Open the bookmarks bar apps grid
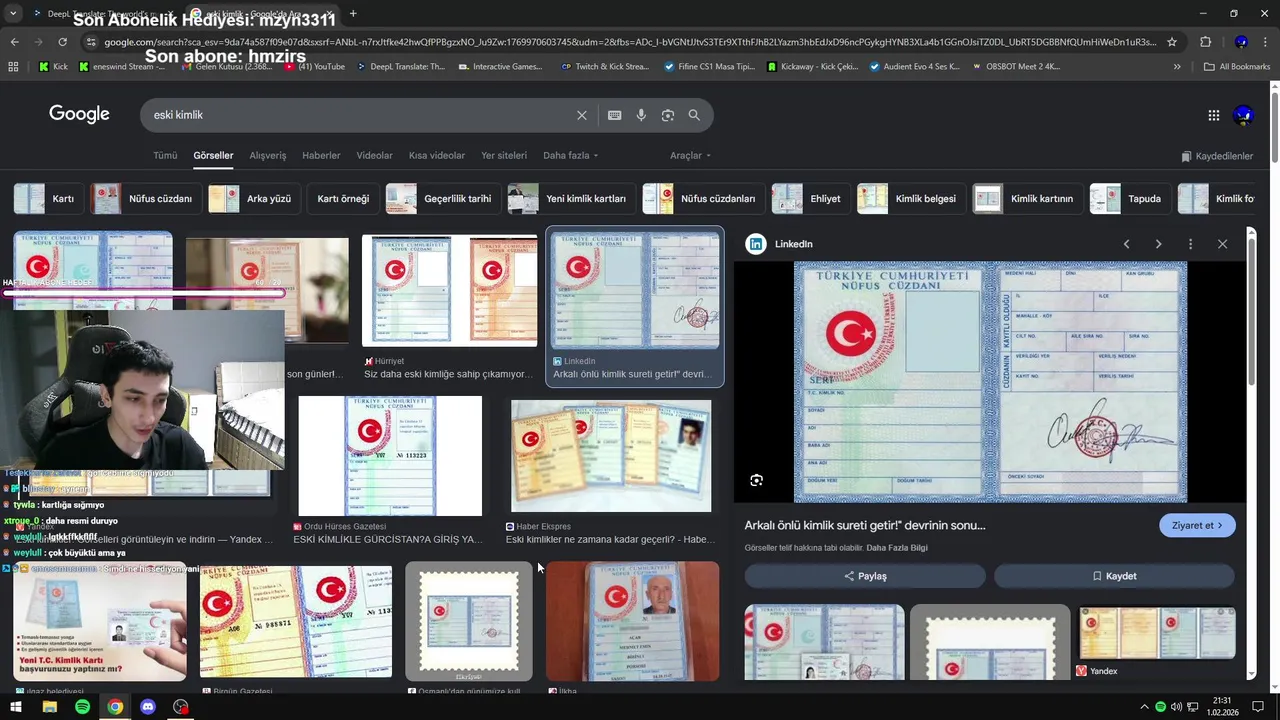Screen dimensions: 1280x720 pyautogui.click(x=13, y=67)
